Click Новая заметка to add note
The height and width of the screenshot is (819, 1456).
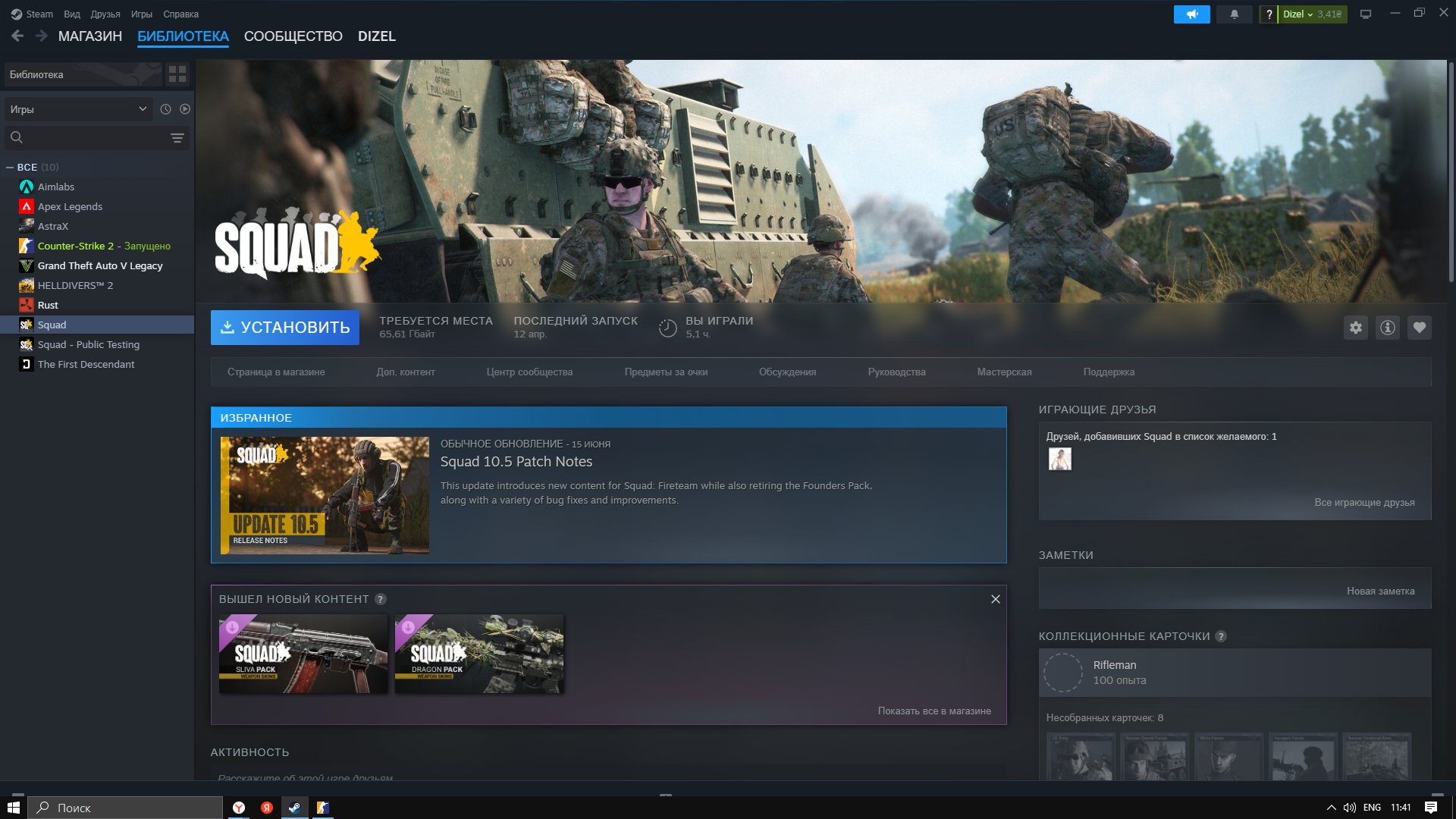point(1380,591)
